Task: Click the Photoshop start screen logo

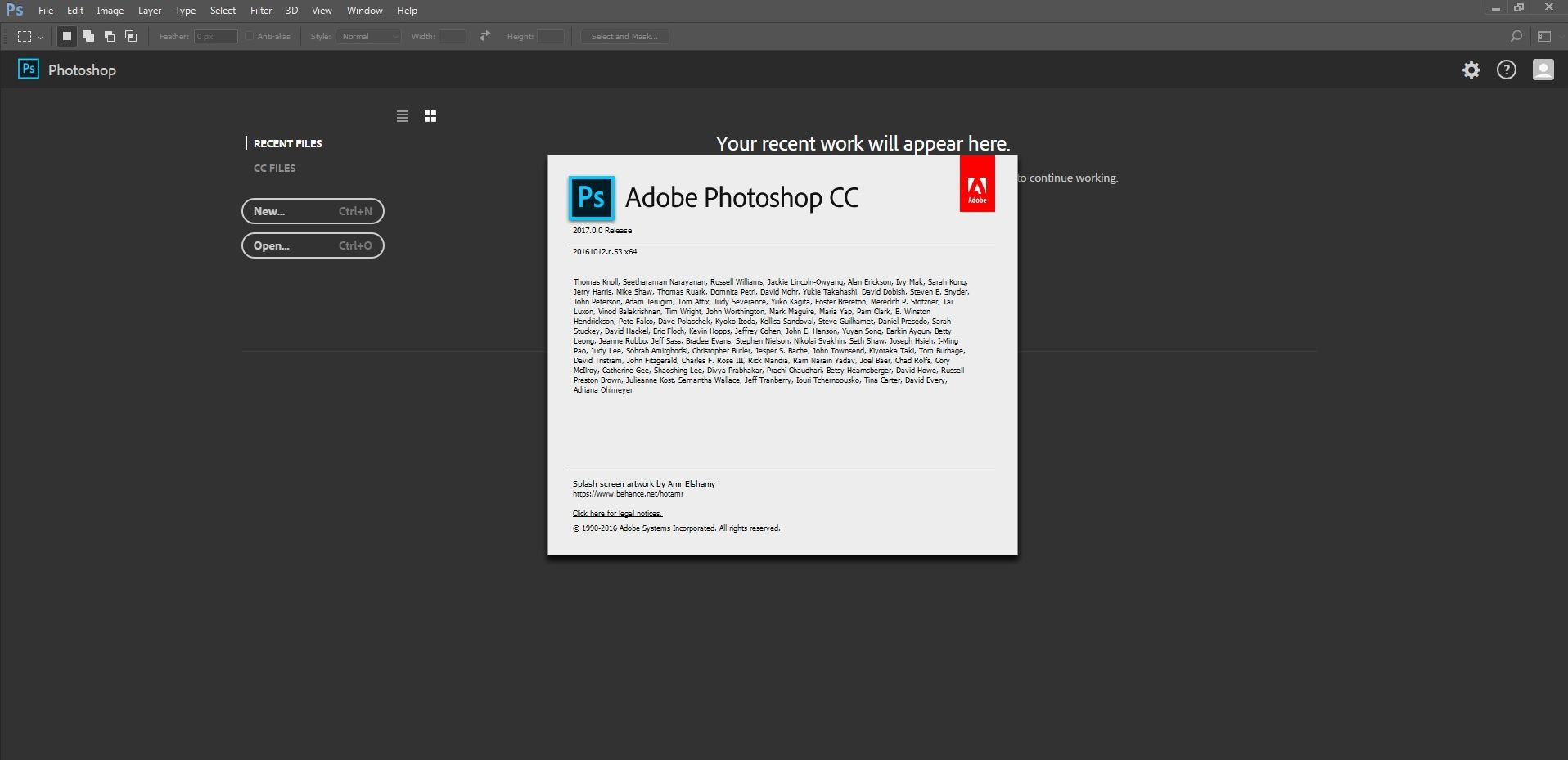Action: click(29, 69)
